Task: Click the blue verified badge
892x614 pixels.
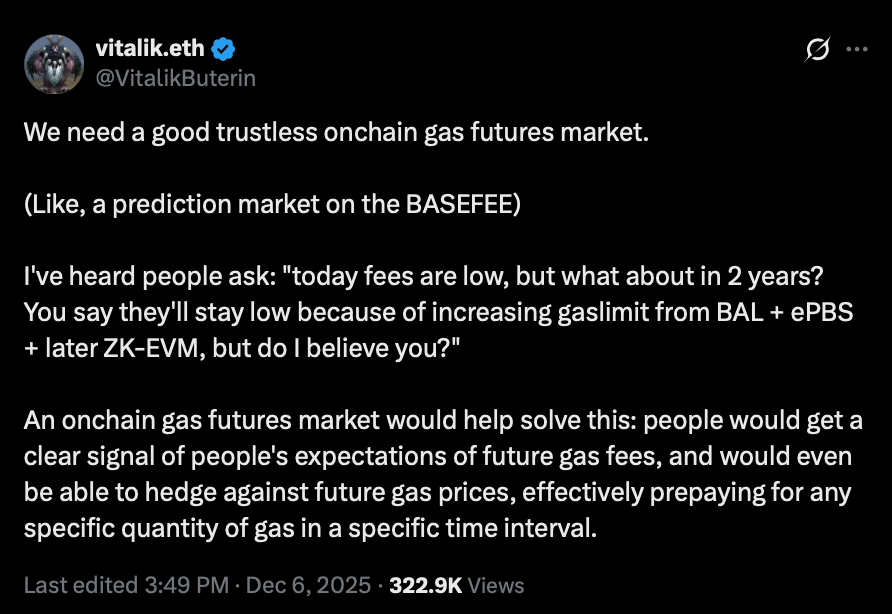Action: pyautogui.click(x=224, y=49)
